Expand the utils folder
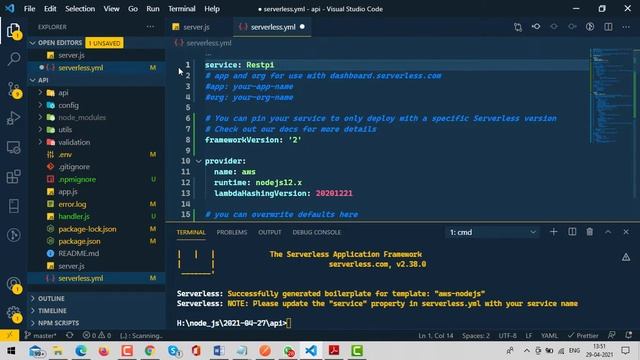 [x=40, y=129]
